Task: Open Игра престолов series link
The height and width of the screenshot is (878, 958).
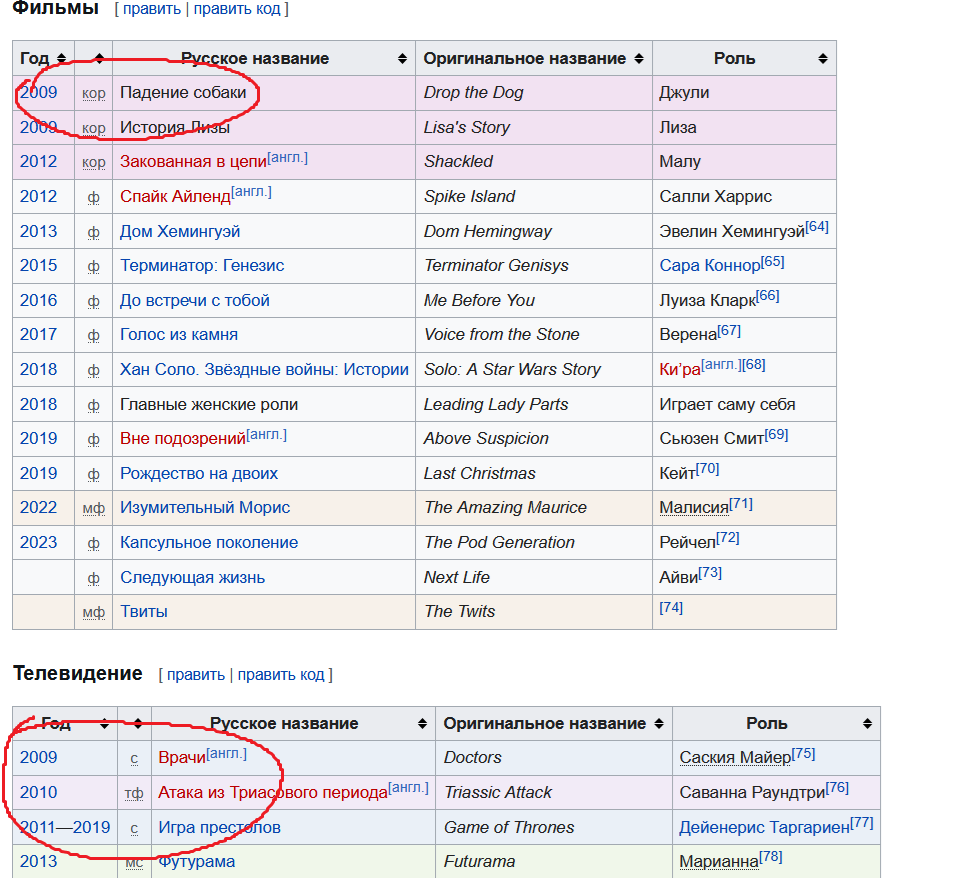Action: (219, 827)
